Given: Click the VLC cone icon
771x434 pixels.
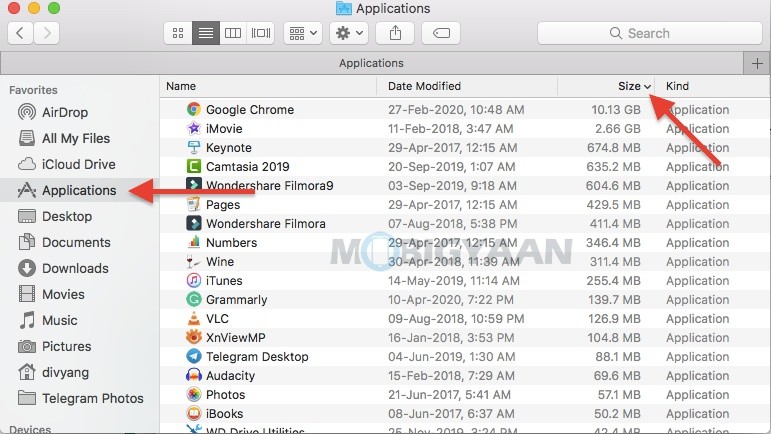Looking at the screenshot, I should (x=194, y=318).
